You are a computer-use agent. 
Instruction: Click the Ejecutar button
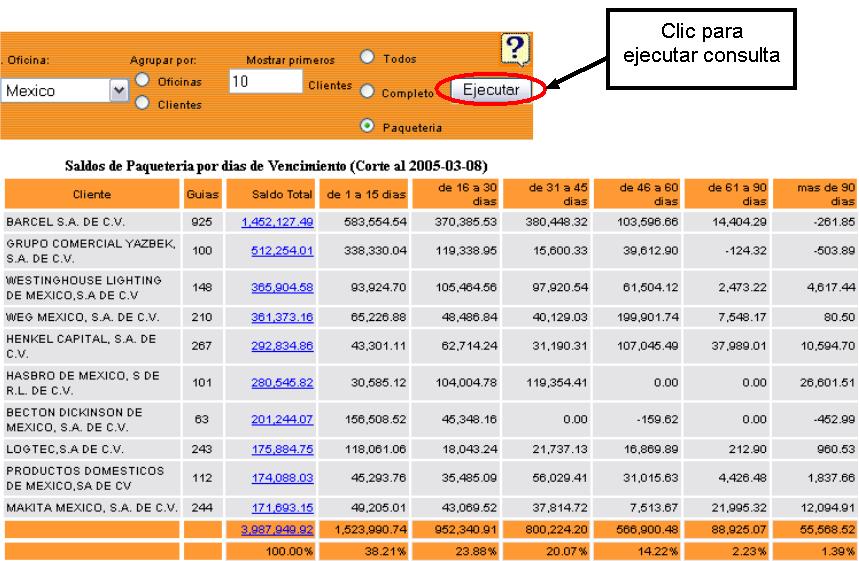point(491,90)
